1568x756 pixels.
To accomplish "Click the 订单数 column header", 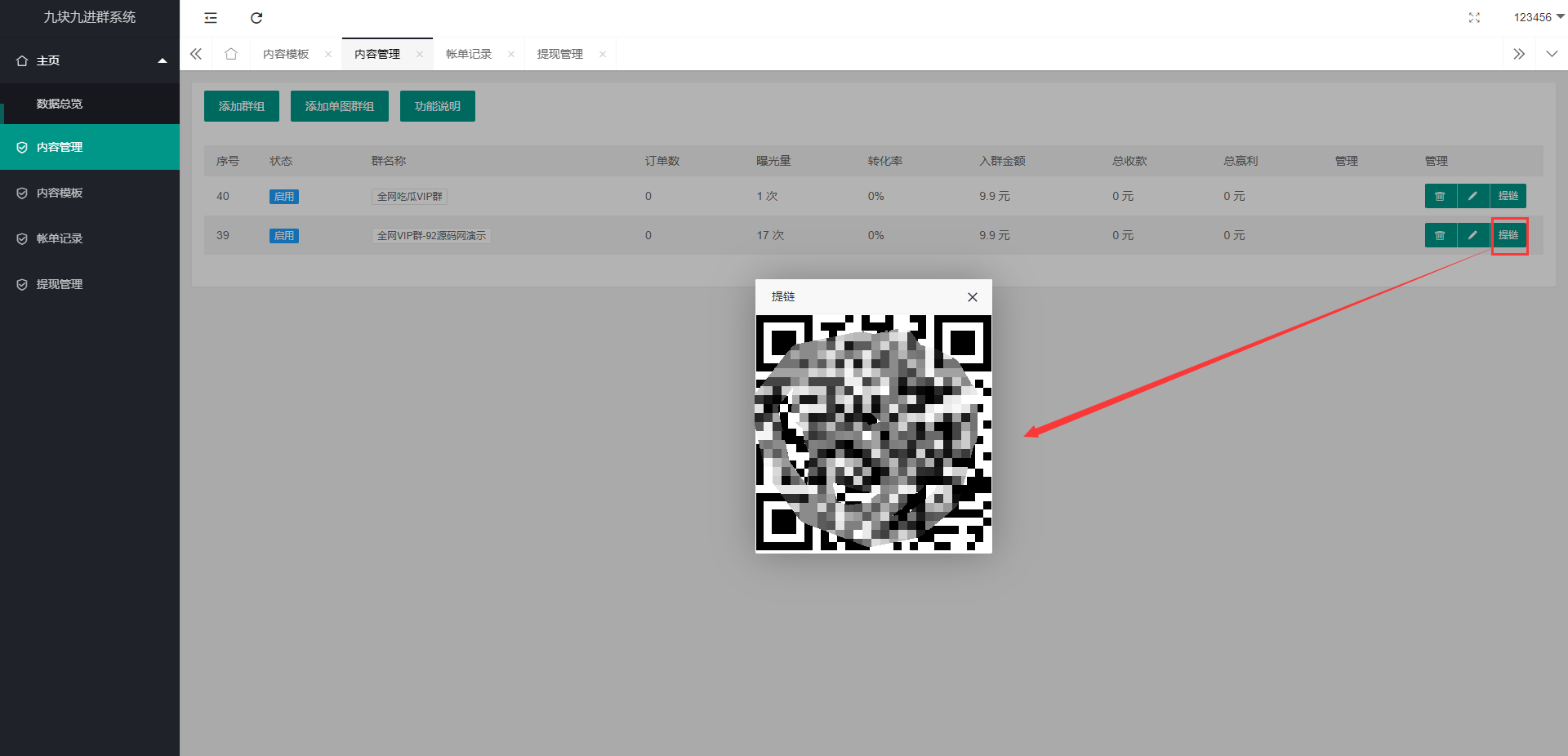I will (662, 161).
